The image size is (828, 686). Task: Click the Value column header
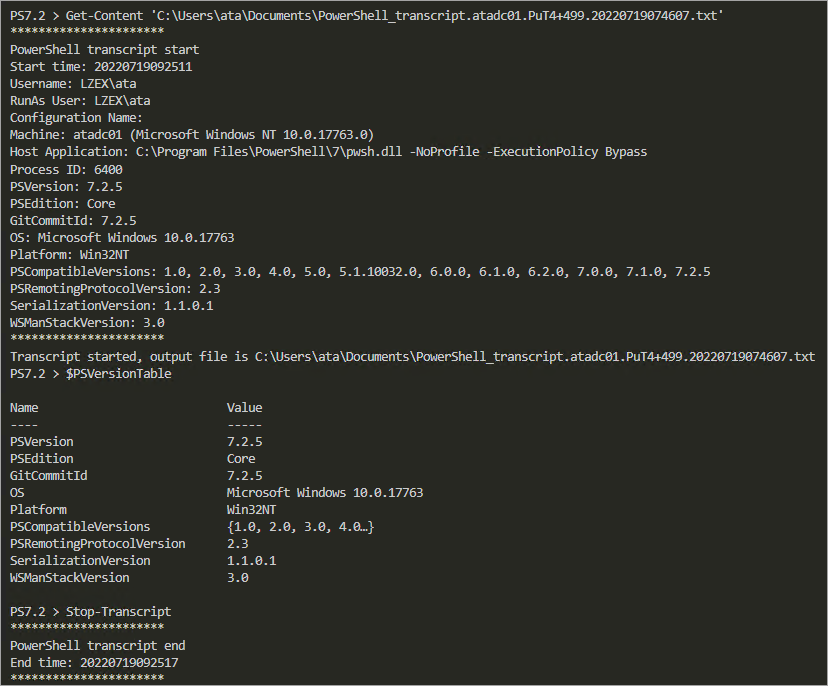click(x=244, y=408)
